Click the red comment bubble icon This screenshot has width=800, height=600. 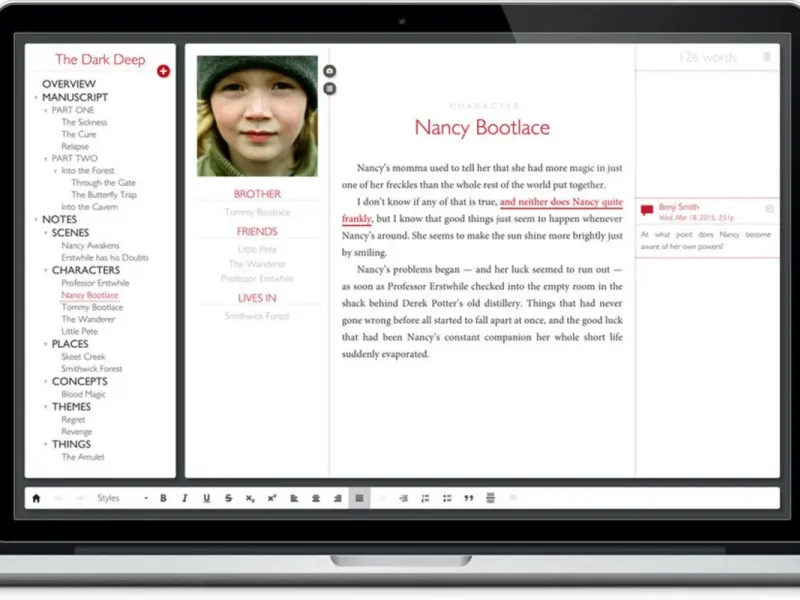(646, 210)
